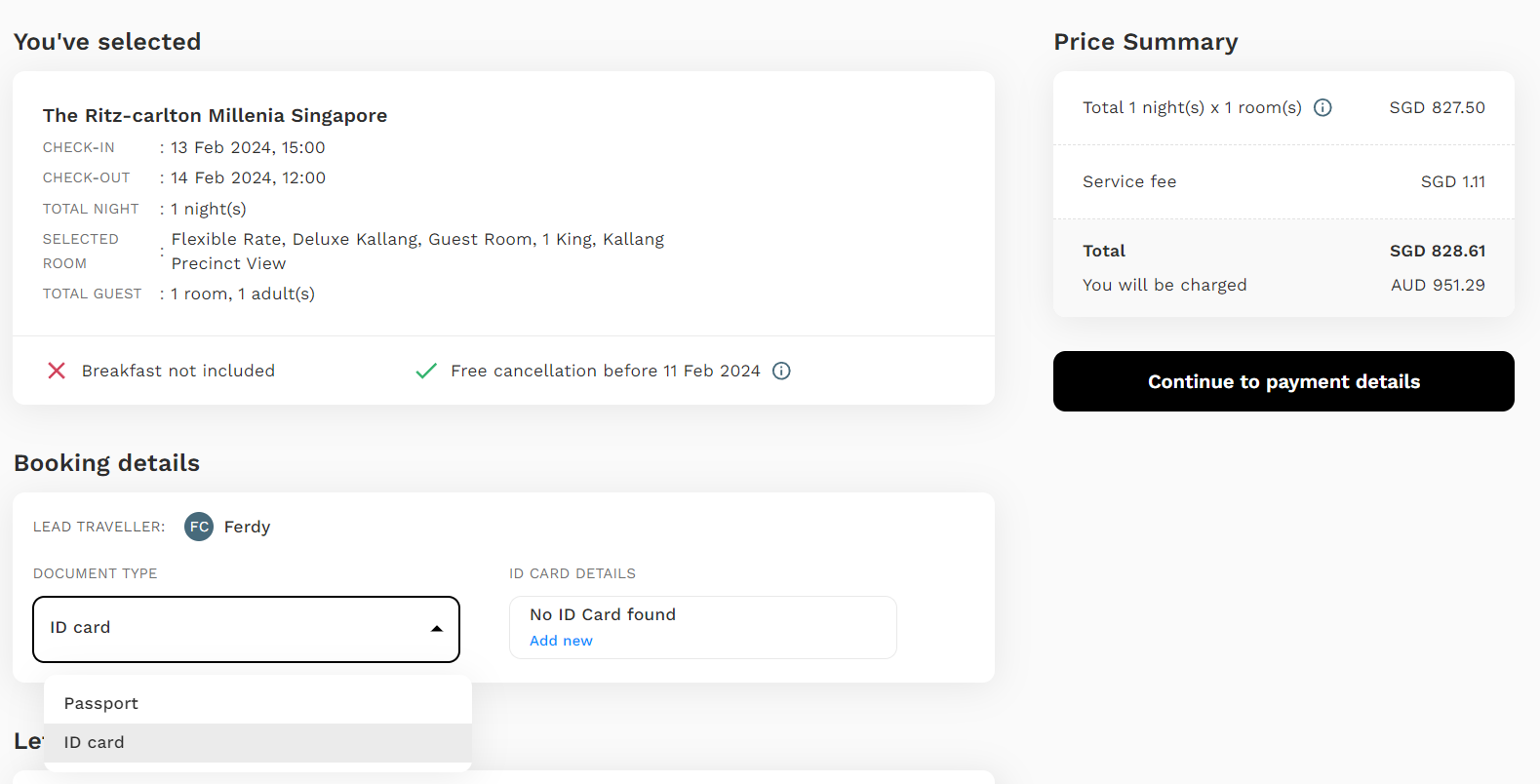Click lead traveller name Ferdy
Image resolution: width=1540 pixels, height=784 pixels.
[x=247, y=527]
